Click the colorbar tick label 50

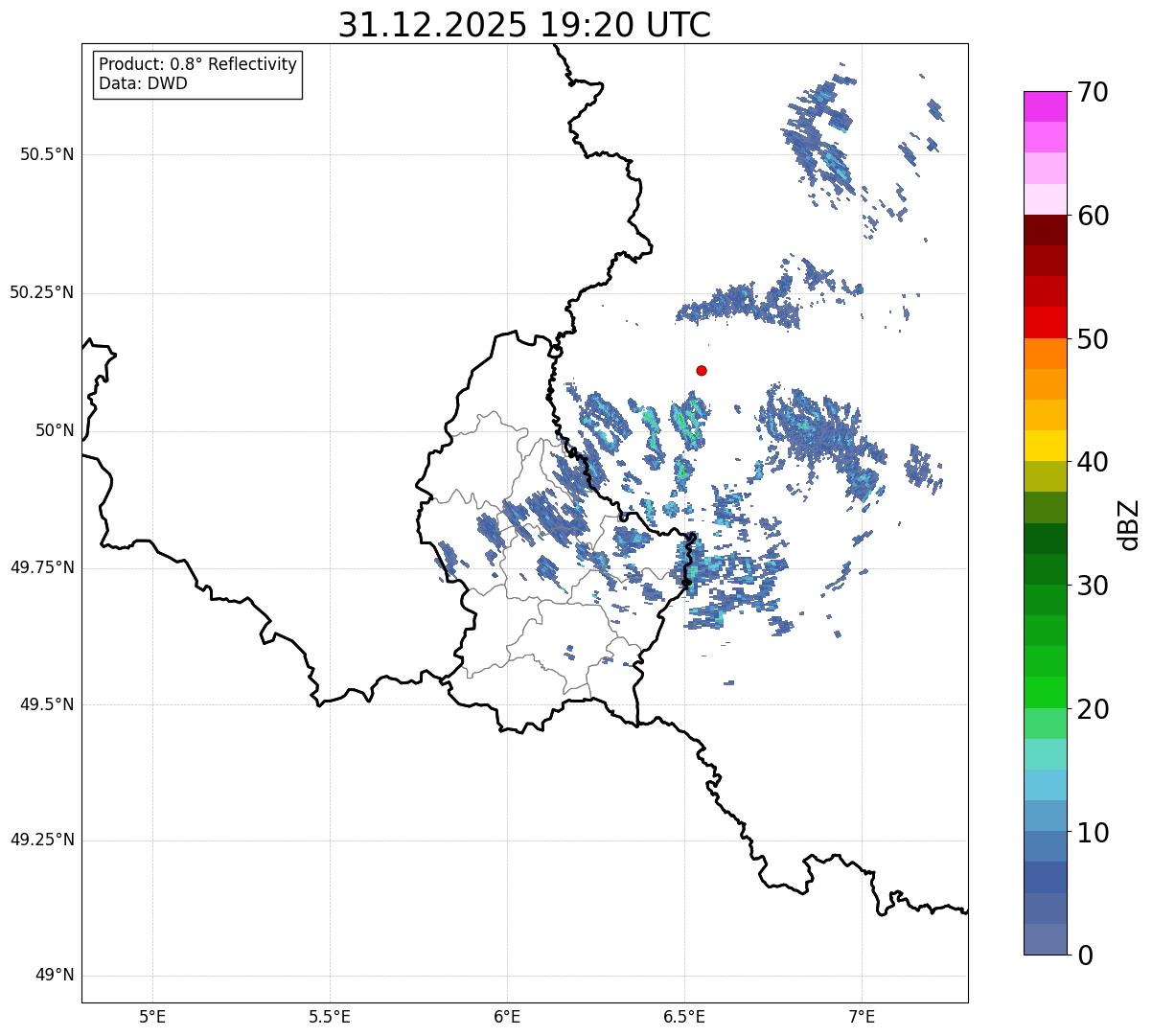coord(1094,339)
